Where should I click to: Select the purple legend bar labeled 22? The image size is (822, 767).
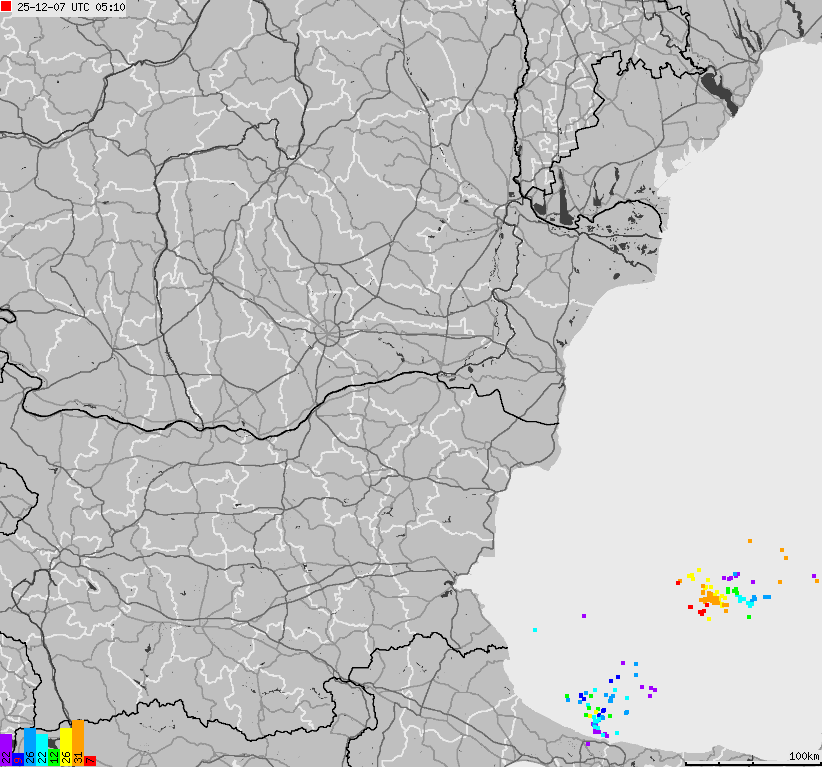tap(5, 748)
